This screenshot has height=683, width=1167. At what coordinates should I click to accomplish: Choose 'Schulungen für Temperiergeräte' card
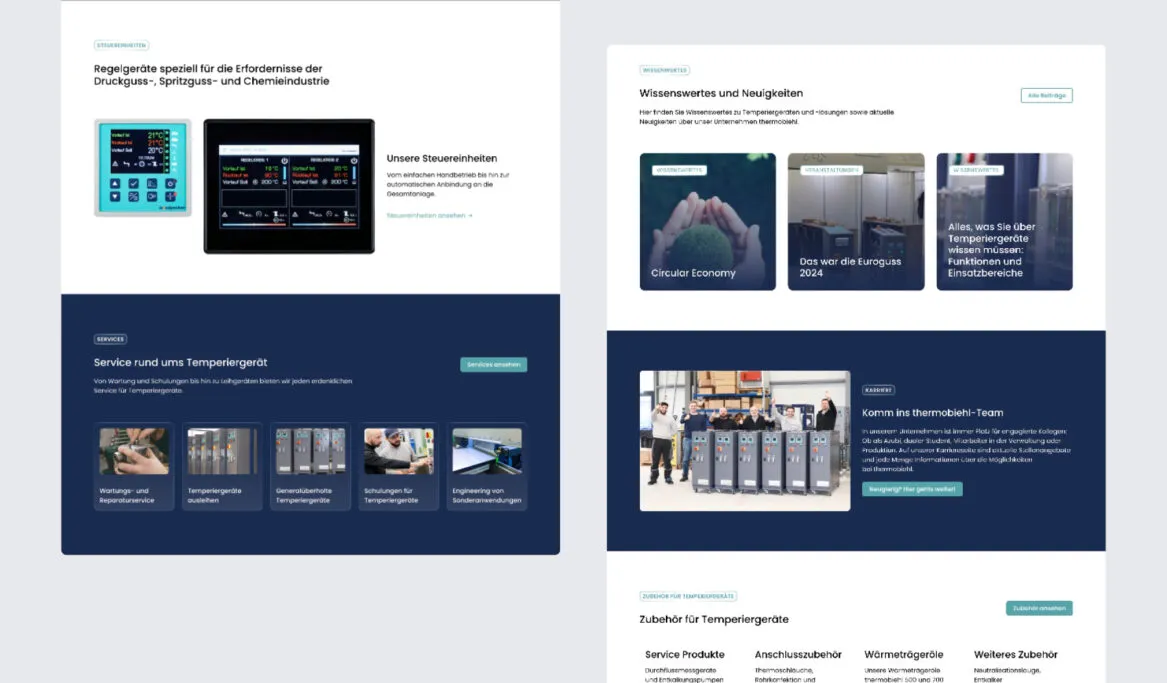(398, 467)
